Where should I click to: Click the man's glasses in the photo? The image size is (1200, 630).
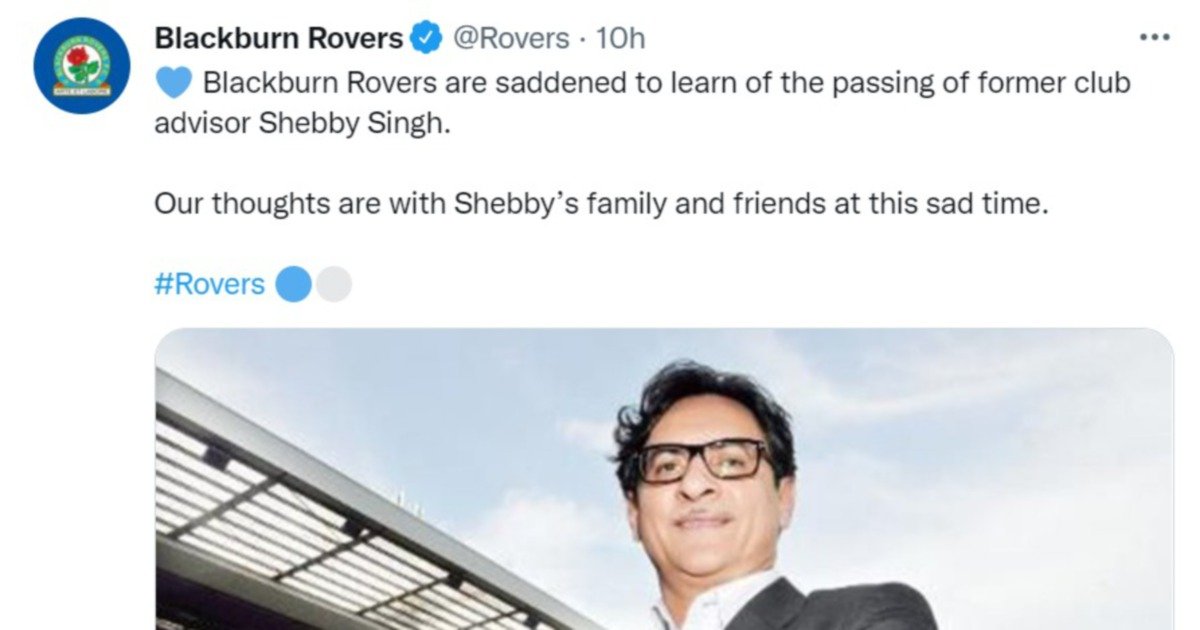click(x=703, y=461)
